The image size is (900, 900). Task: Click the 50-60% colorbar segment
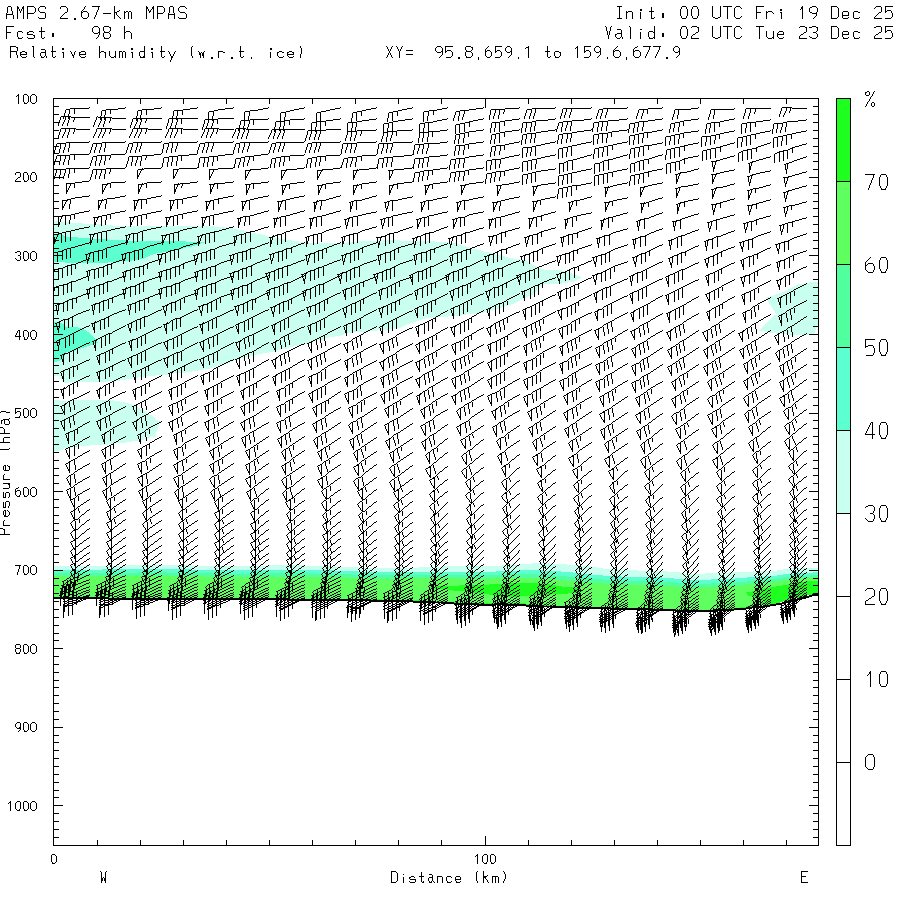coord(843,306)
